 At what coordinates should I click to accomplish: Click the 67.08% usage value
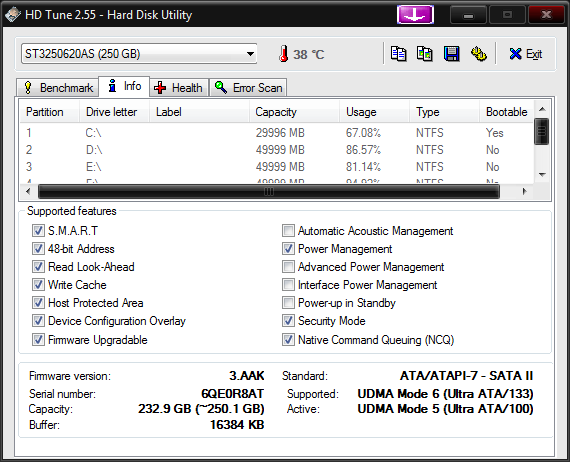tap(363, 133)
